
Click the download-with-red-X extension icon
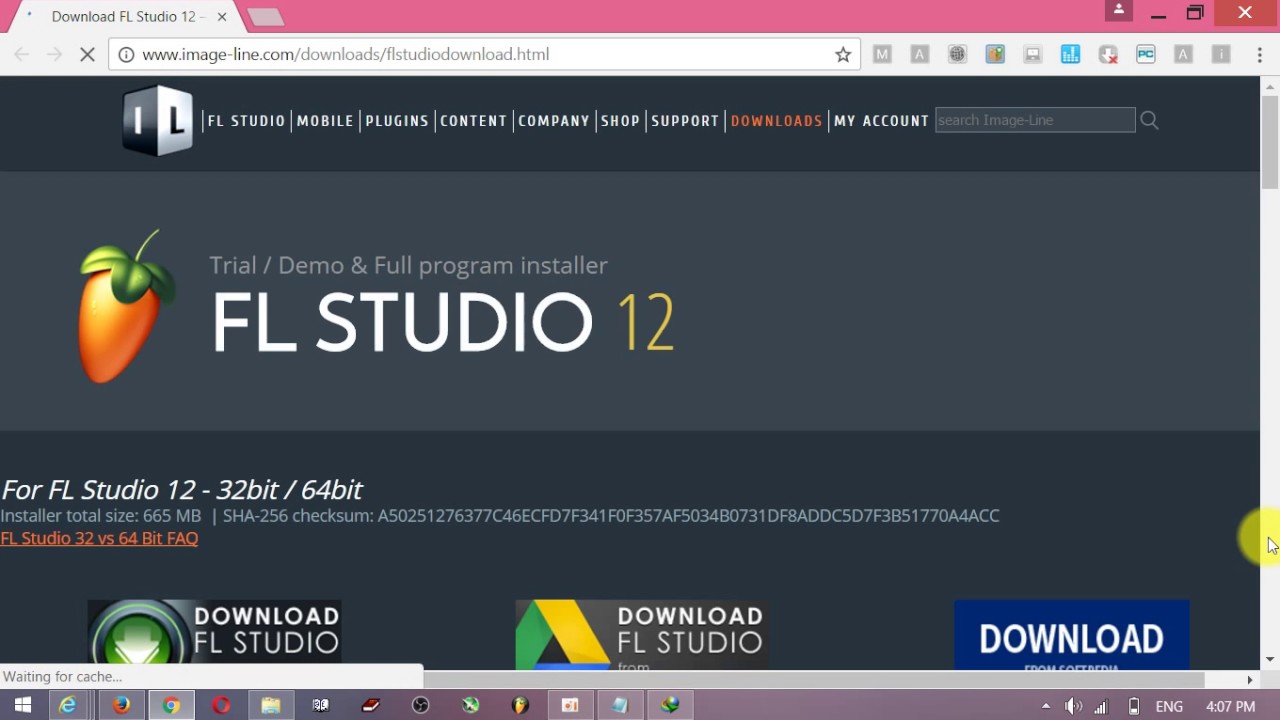(x=1108, y=55)
